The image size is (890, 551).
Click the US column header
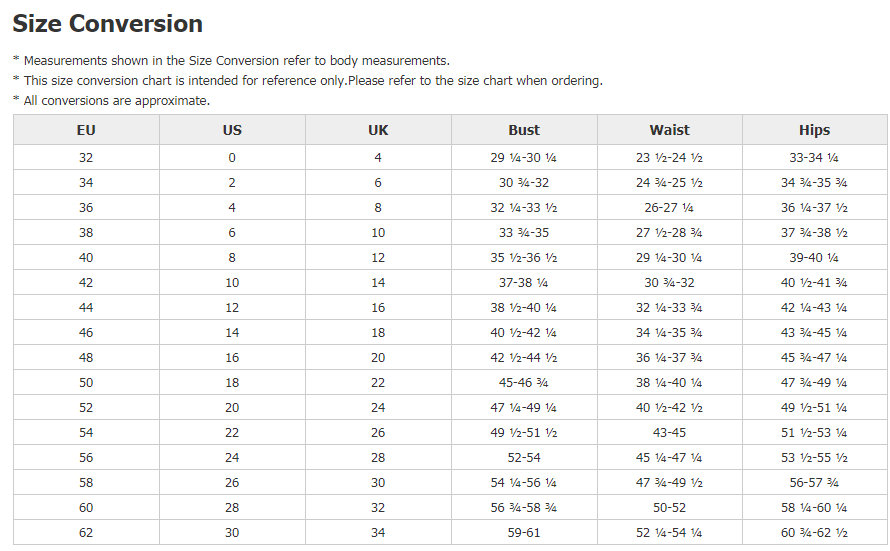tap(232, 130)
